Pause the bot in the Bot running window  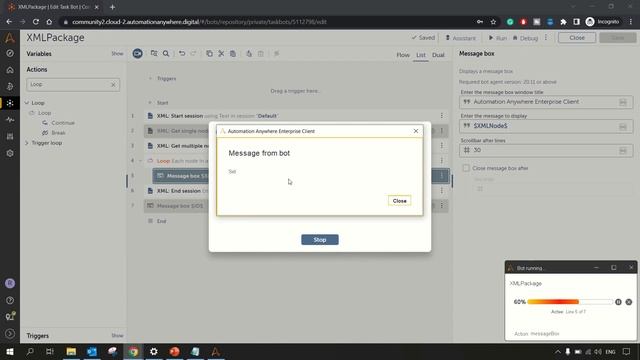[x=618, y=302]
